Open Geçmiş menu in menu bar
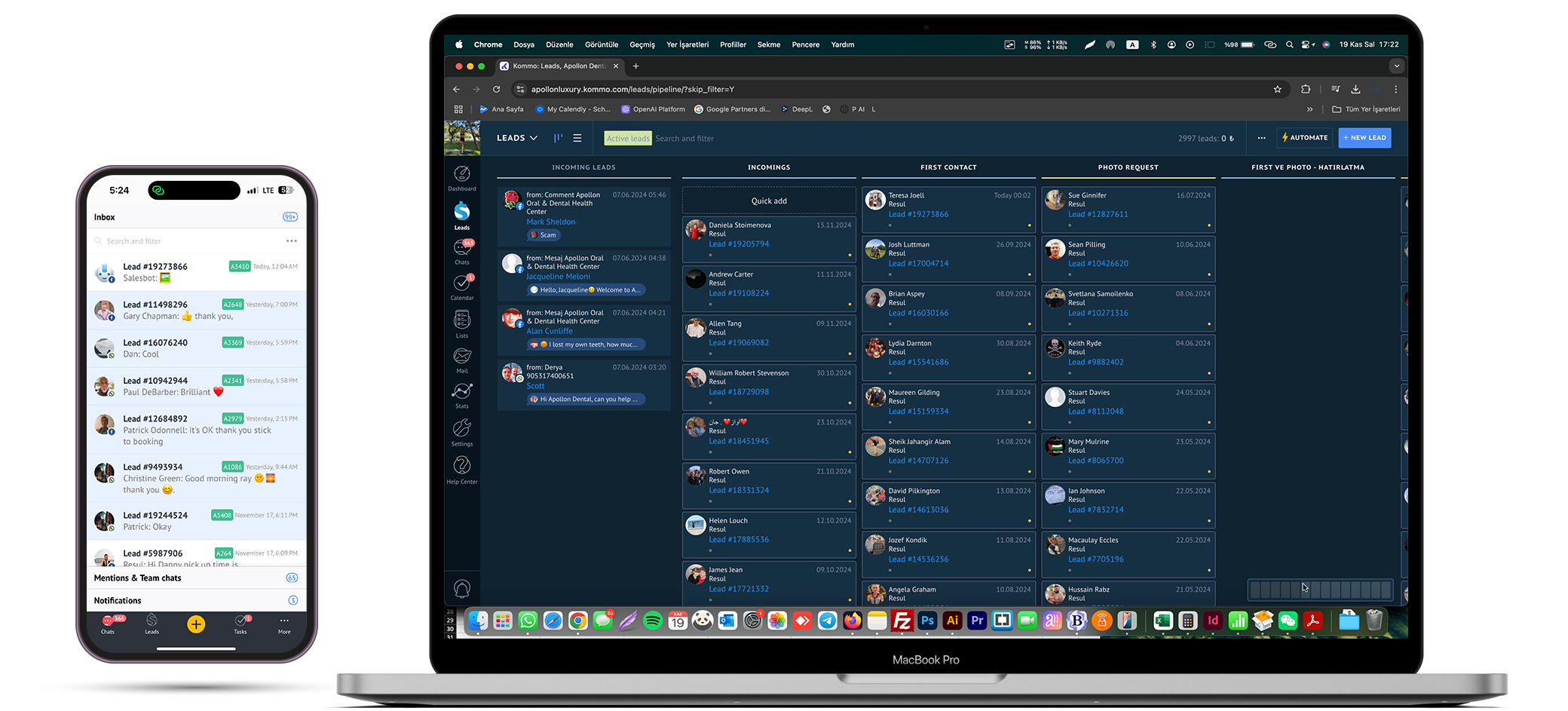 click(x=642, y=44)
